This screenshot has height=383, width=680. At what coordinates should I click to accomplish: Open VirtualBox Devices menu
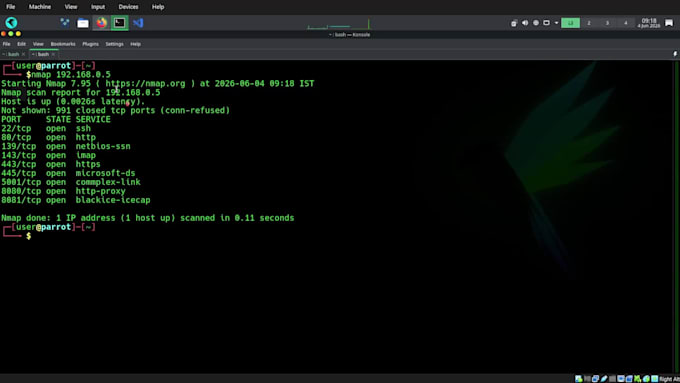click(x=128, y=7)
